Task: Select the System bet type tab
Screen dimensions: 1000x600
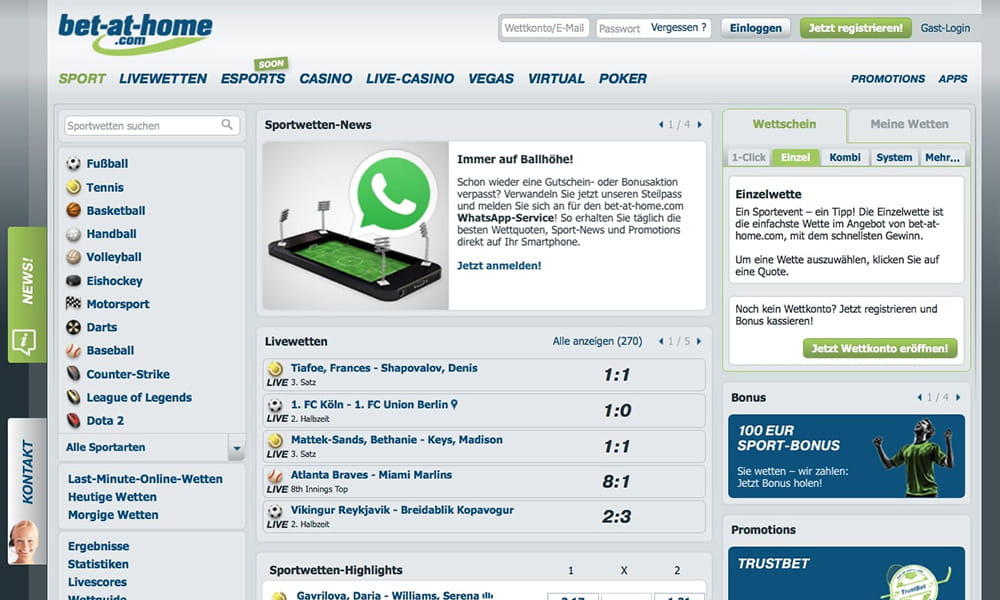Action: coord(894,157)
